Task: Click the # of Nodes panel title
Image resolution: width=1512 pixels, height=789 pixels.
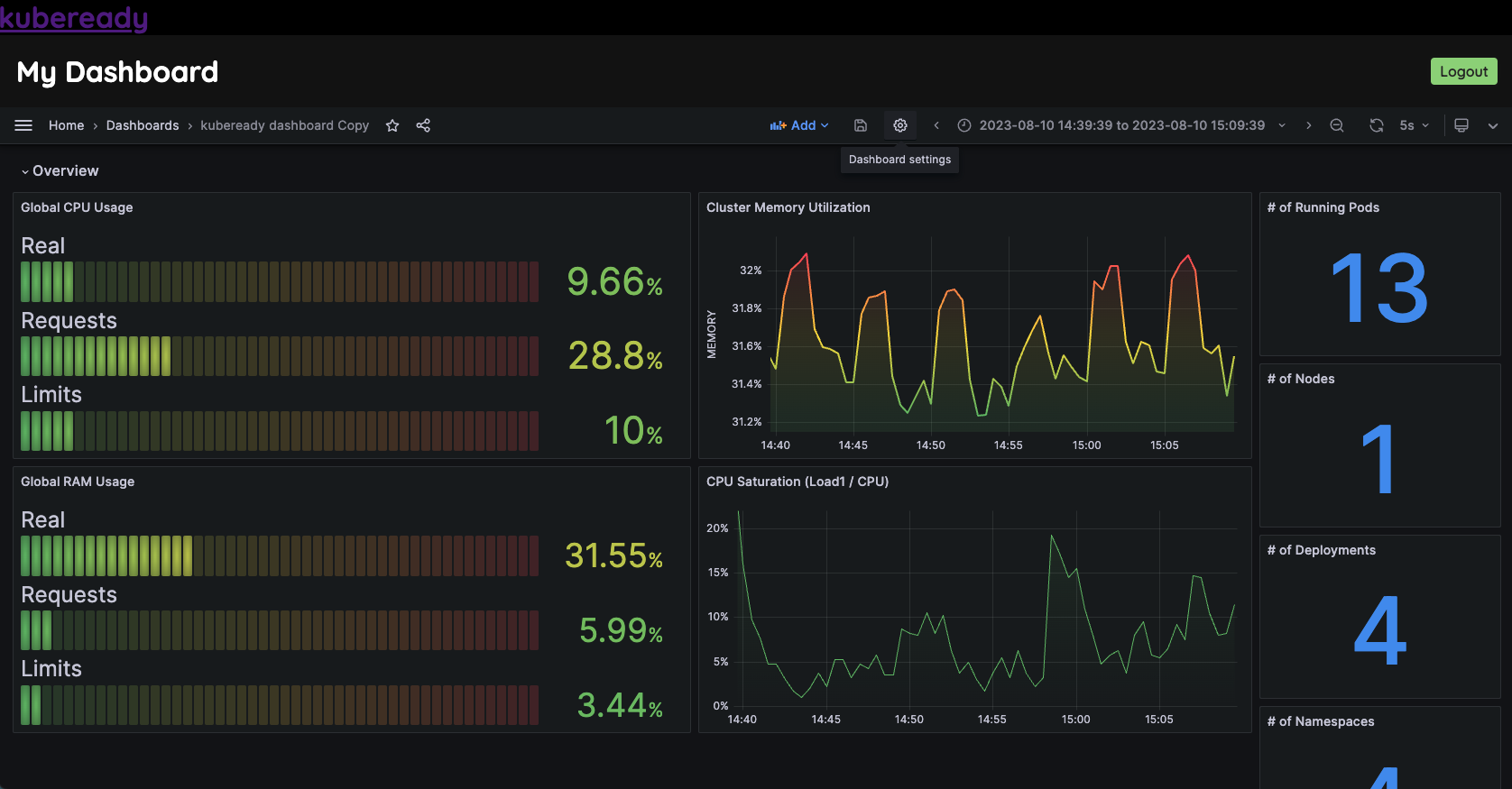Action: pyautogui.click(x=1301, y=379)
